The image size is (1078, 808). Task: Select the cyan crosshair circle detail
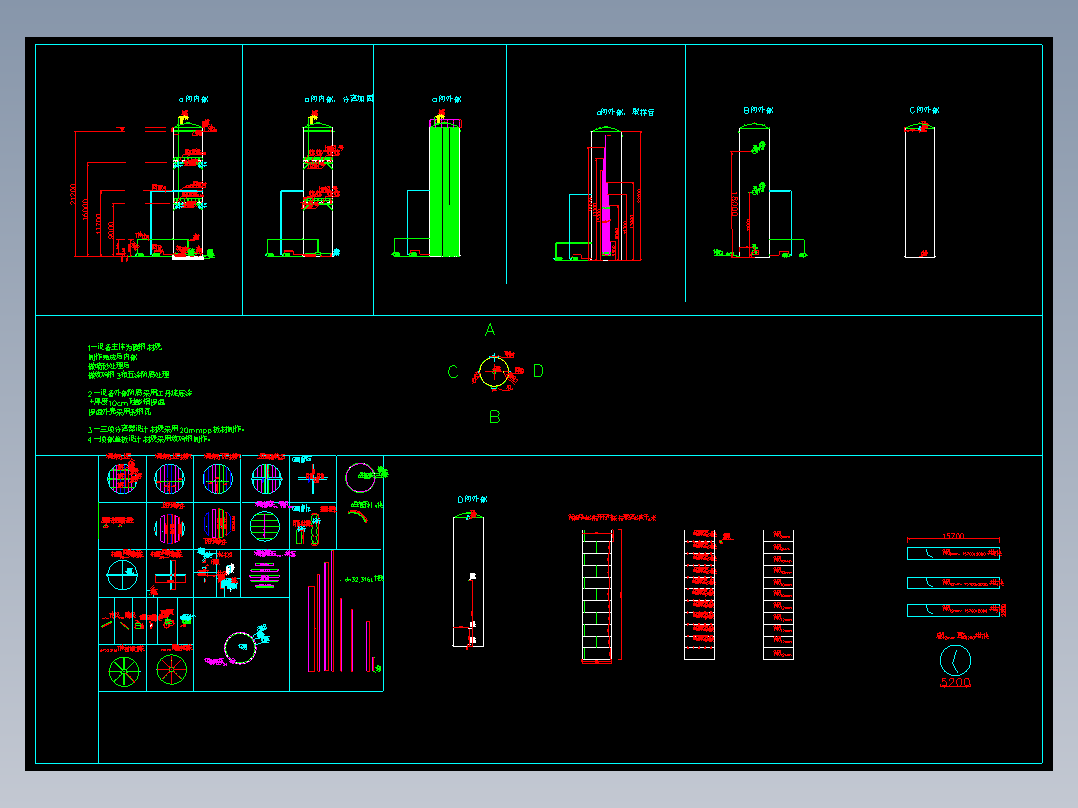pos(122,575)
